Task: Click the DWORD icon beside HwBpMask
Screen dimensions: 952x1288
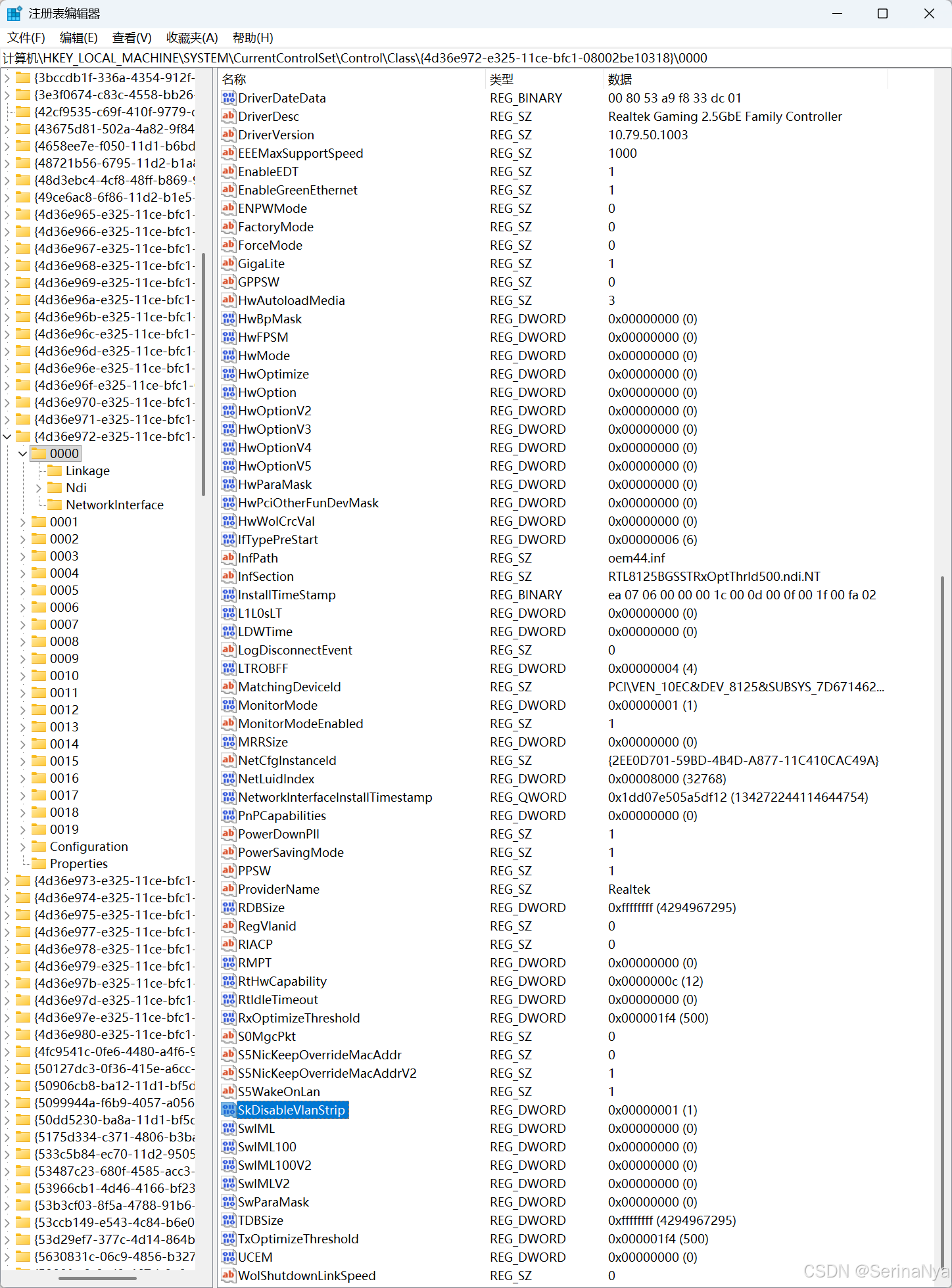Action: tap(228, 319)
